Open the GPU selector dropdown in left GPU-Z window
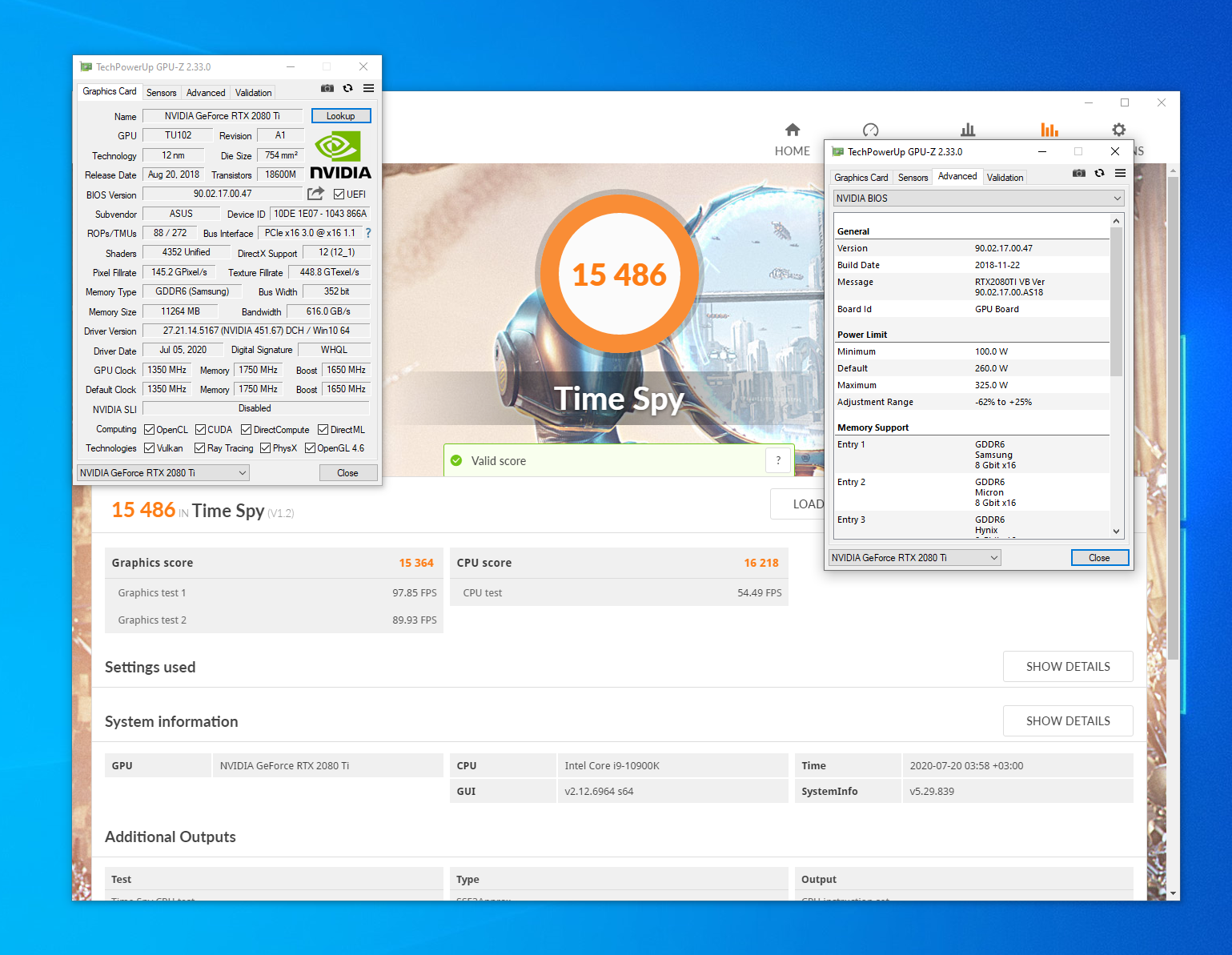 click(163, 473)
